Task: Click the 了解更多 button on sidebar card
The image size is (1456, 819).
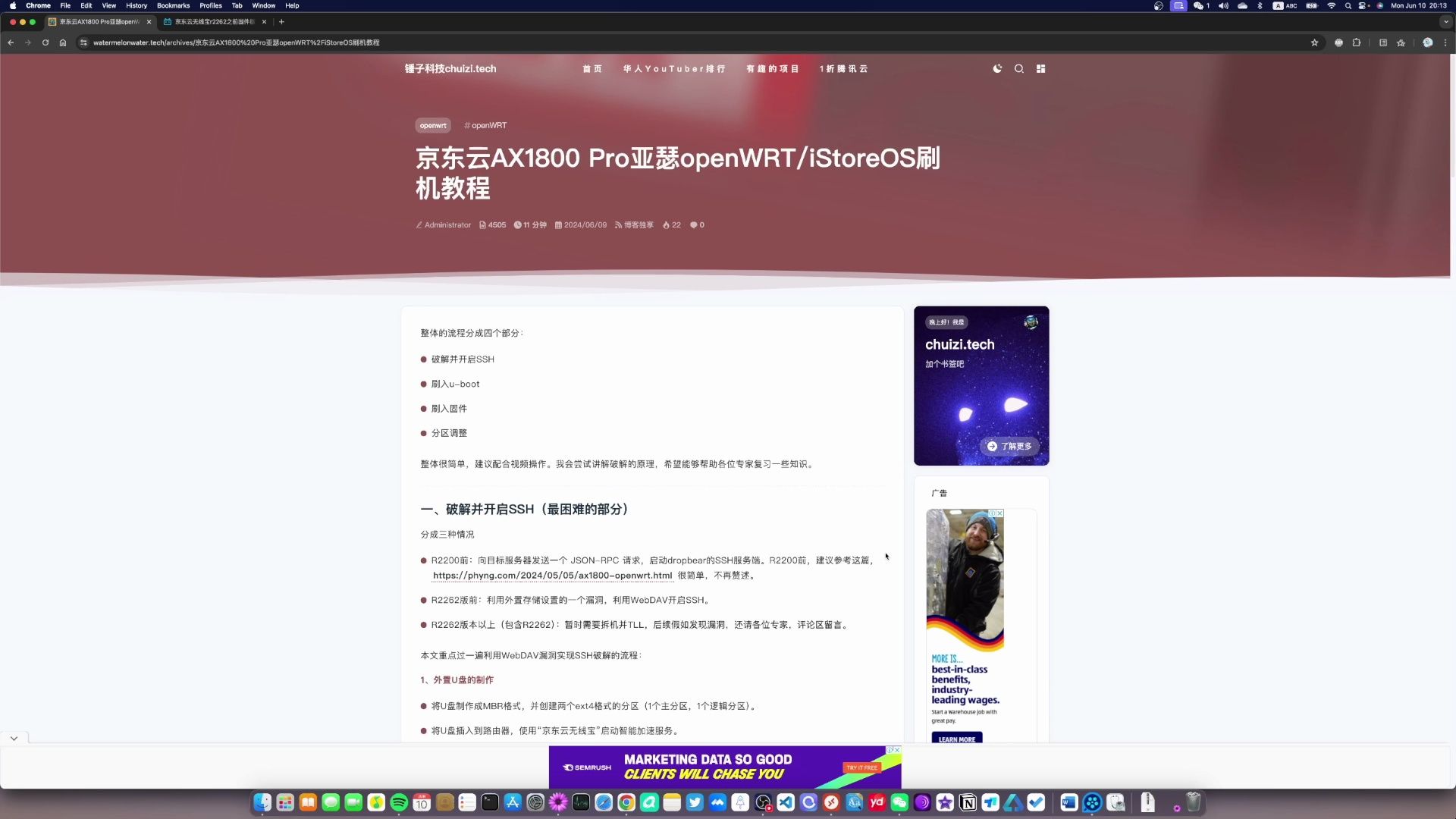Action: coord(1009,447)
